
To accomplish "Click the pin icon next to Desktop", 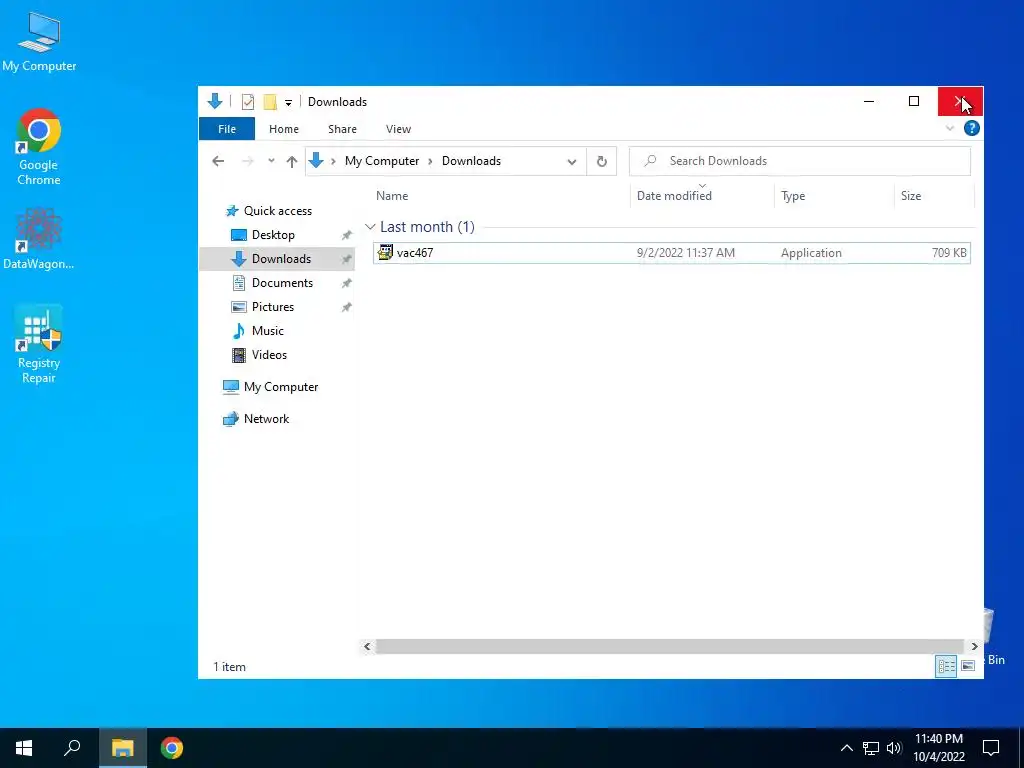I will (x=347, y=235).
